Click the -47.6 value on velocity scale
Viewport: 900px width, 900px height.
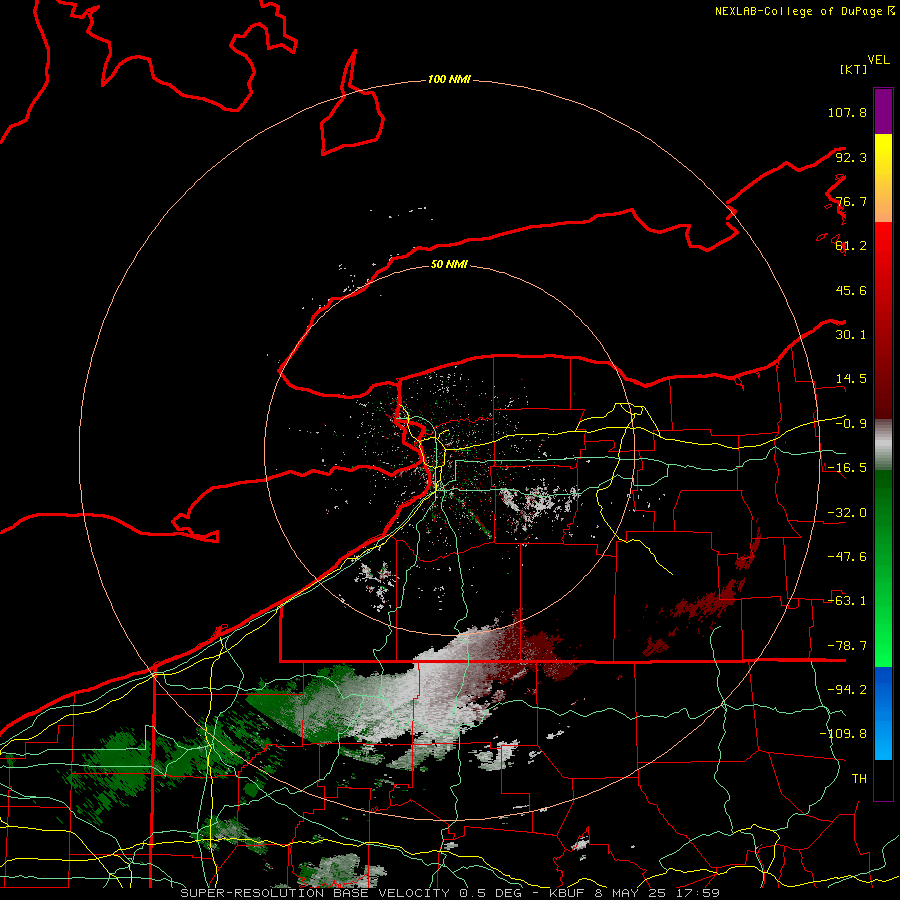[x=847, y=557]
